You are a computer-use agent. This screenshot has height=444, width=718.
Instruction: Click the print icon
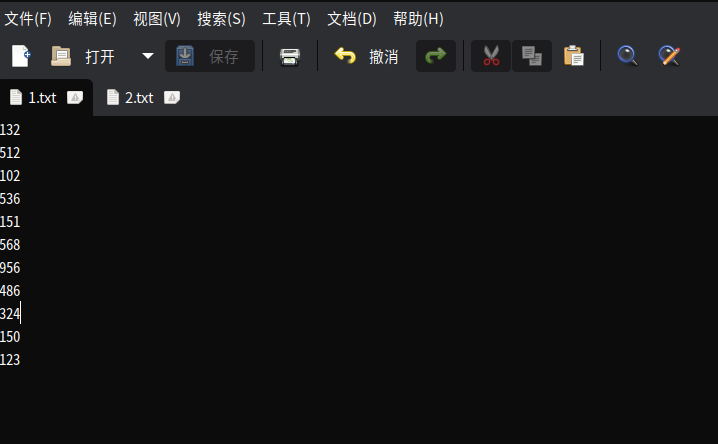tap(290, 57)
